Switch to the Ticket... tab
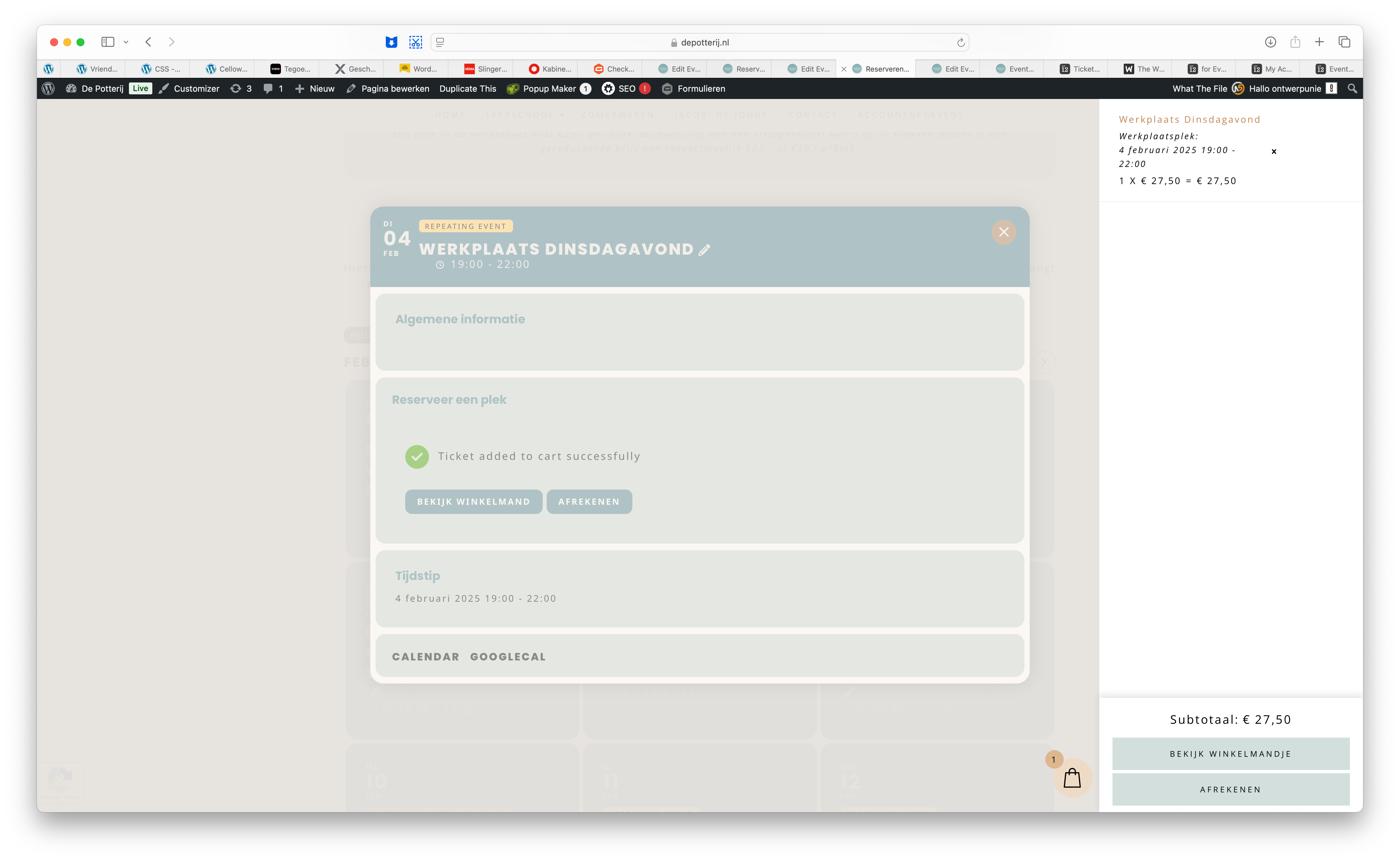Image resolution: width=1400 pixels, height=861 pixels. (x=1079, y=69)
